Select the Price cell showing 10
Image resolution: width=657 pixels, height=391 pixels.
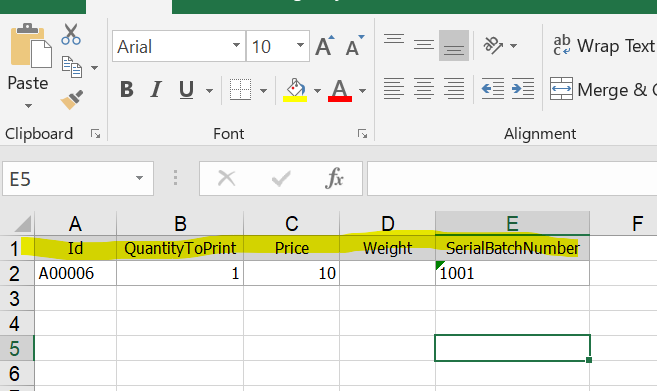[292, 273]
